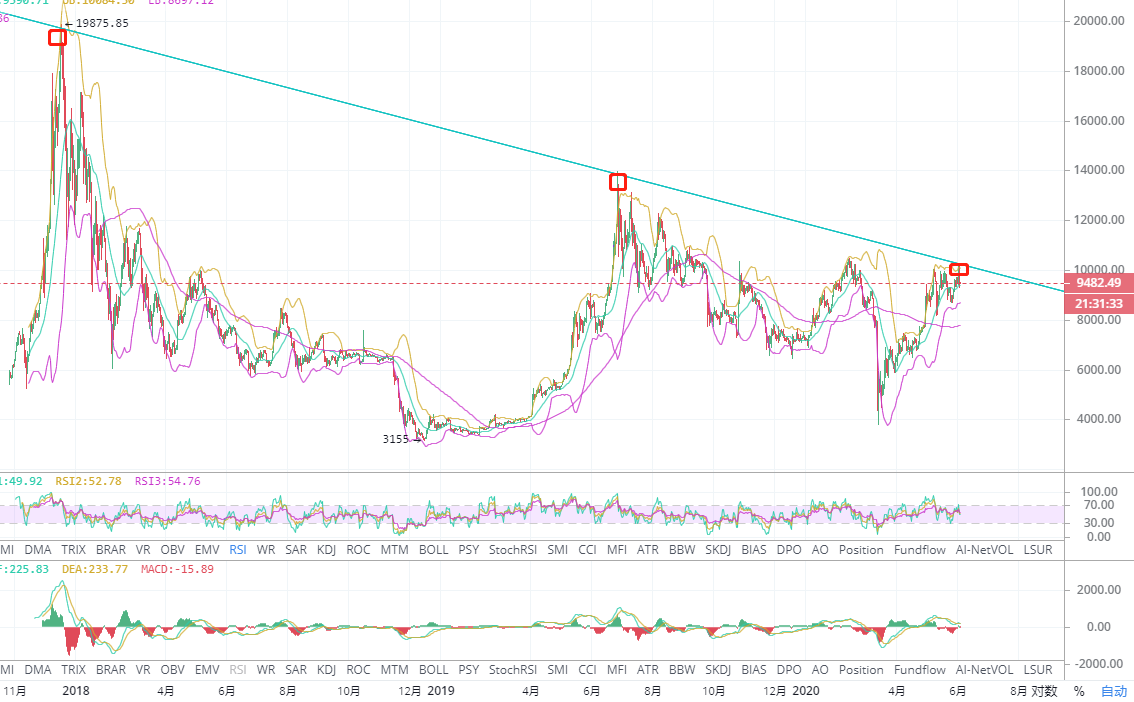This screenshot has height=702, width=1134.
Task: Select SAR indicator under the RSI pane
Action: pos(296,549)
